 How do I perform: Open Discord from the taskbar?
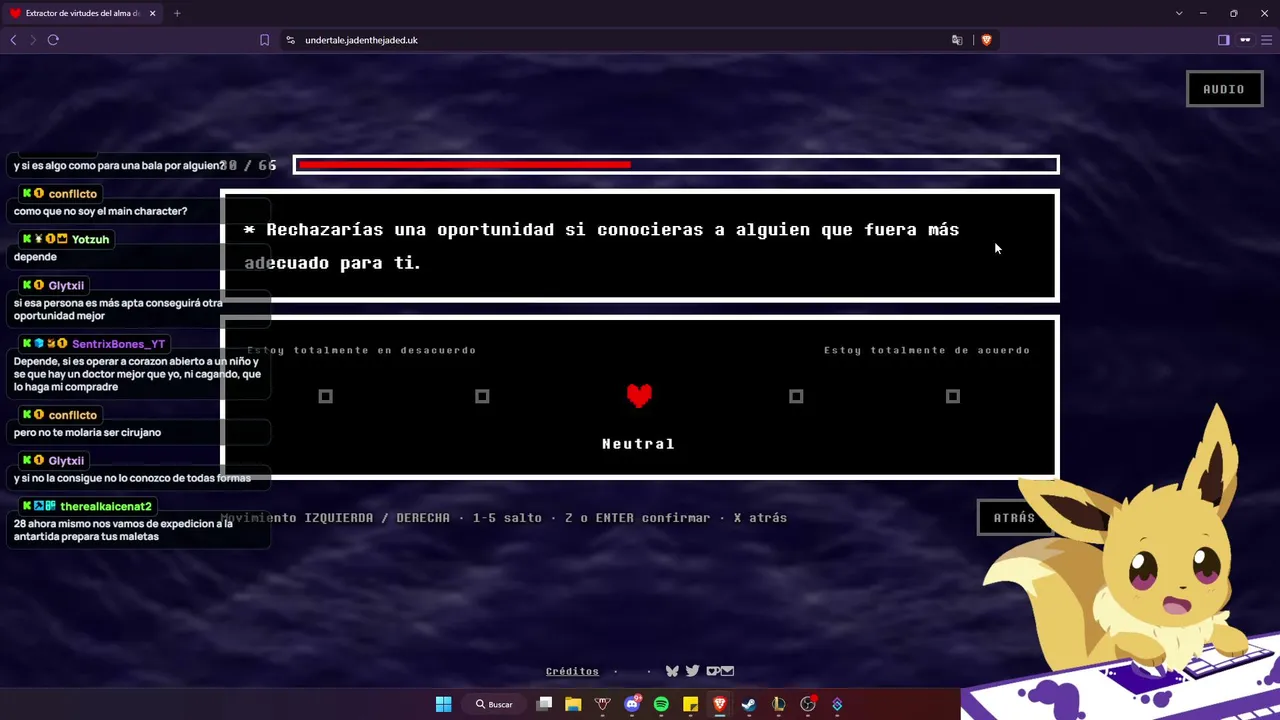click(632, 704)
